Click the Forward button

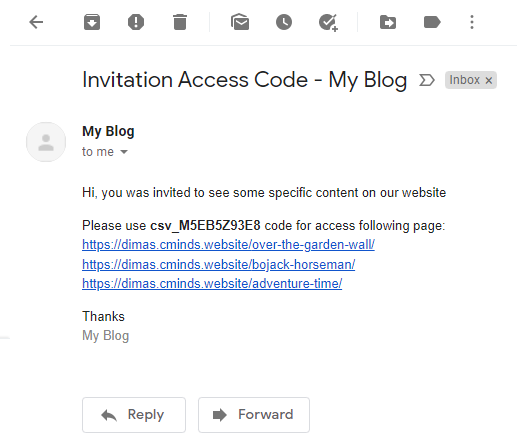coord(254,415)
